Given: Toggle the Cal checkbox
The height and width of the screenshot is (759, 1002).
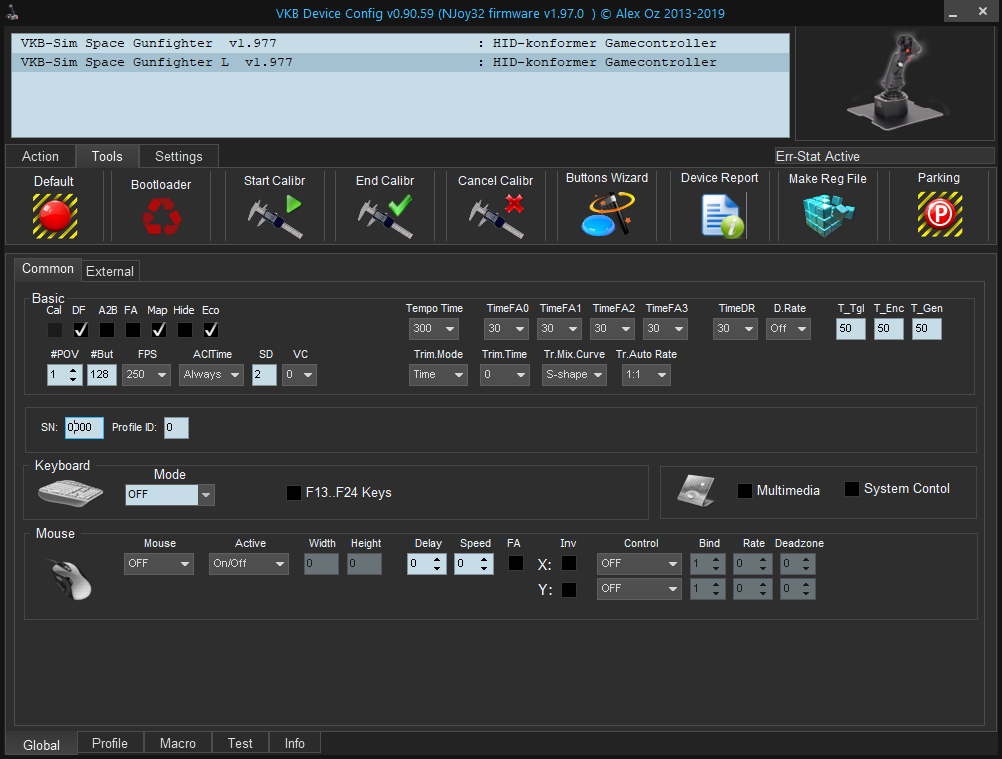Looking at the screenshot, I should pyautogui.click(x=55, y=330).
